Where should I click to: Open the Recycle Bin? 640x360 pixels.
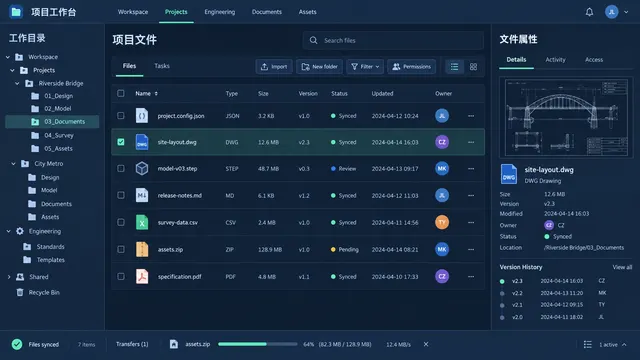pyautogui.click(x=44, y=292)
